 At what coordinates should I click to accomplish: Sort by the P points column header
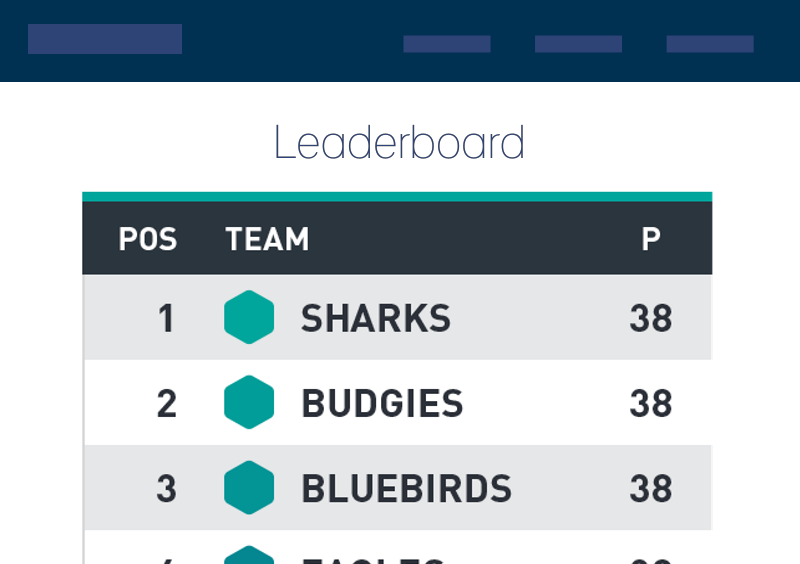point(651,239)
